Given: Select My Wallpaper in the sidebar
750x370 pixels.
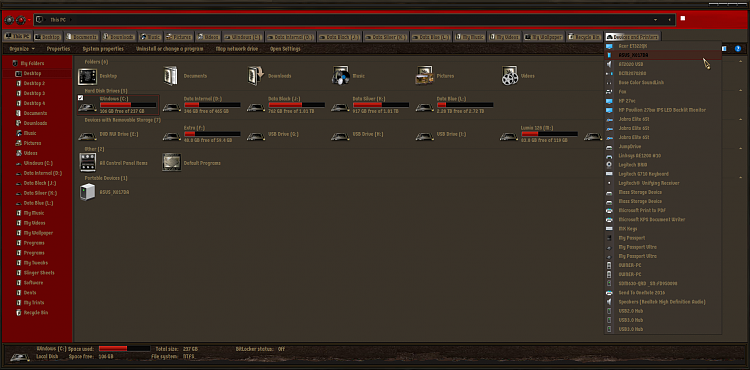Looking at the screenshot, I should (38, 233).
